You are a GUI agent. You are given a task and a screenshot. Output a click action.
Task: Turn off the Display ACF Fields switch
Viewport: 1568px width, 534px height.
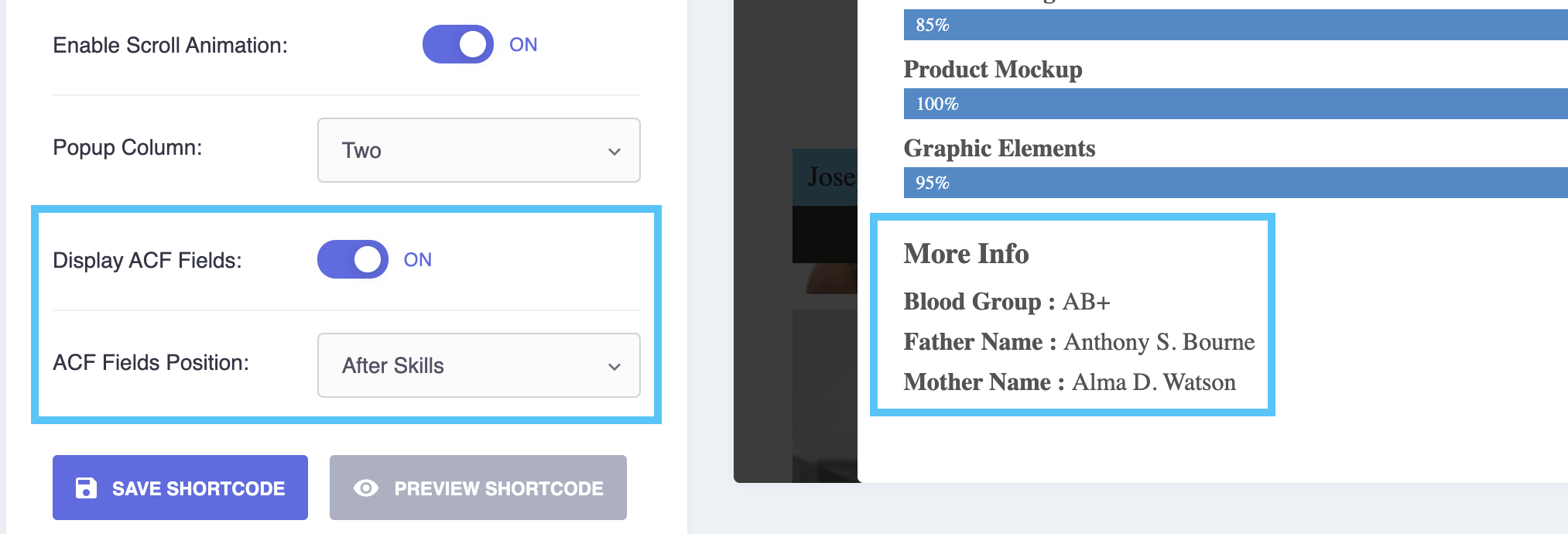(352, 259)
